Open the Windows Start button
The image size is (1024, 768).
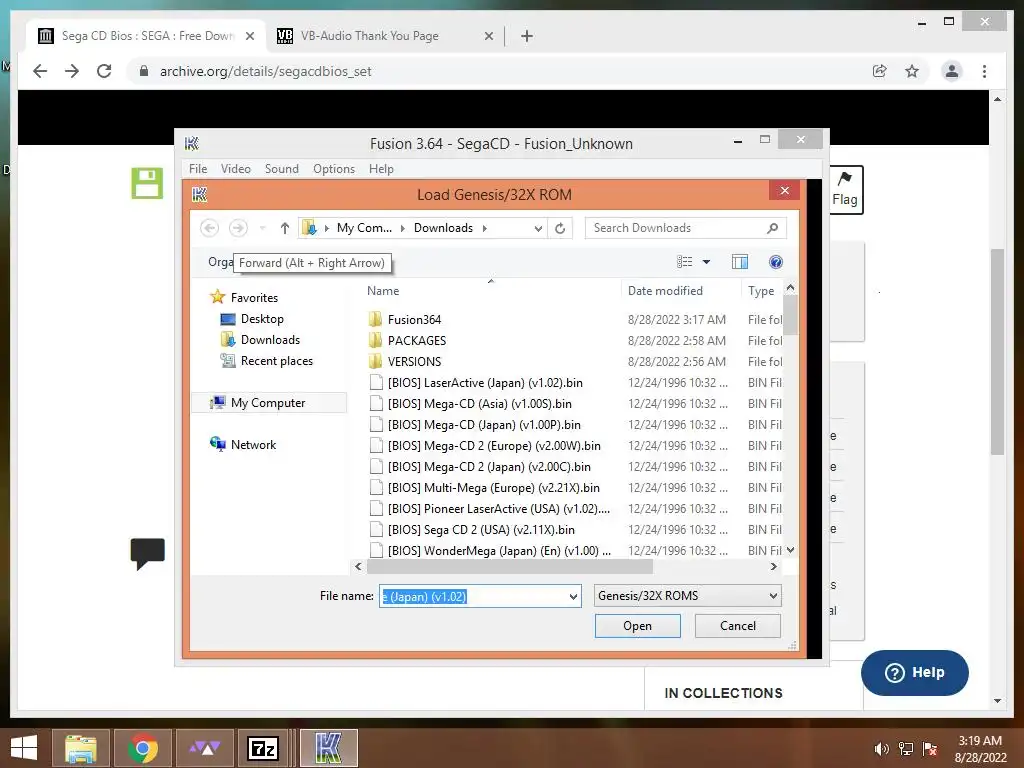[24, 748]
